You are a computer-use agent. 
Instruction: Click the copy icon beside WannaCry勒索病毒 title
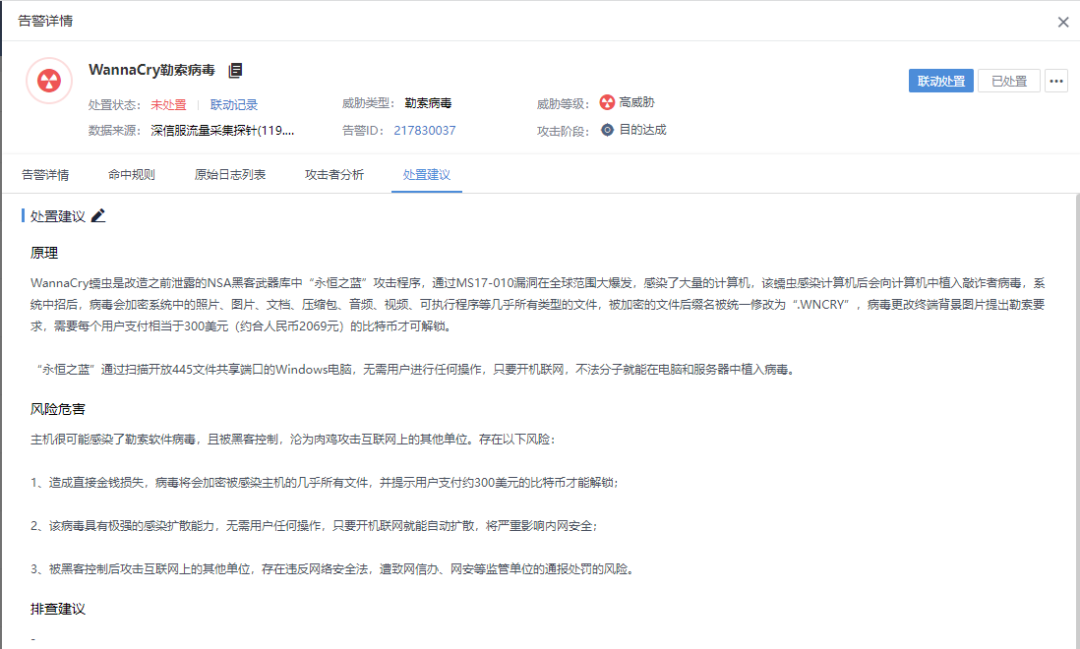[236, 70]
